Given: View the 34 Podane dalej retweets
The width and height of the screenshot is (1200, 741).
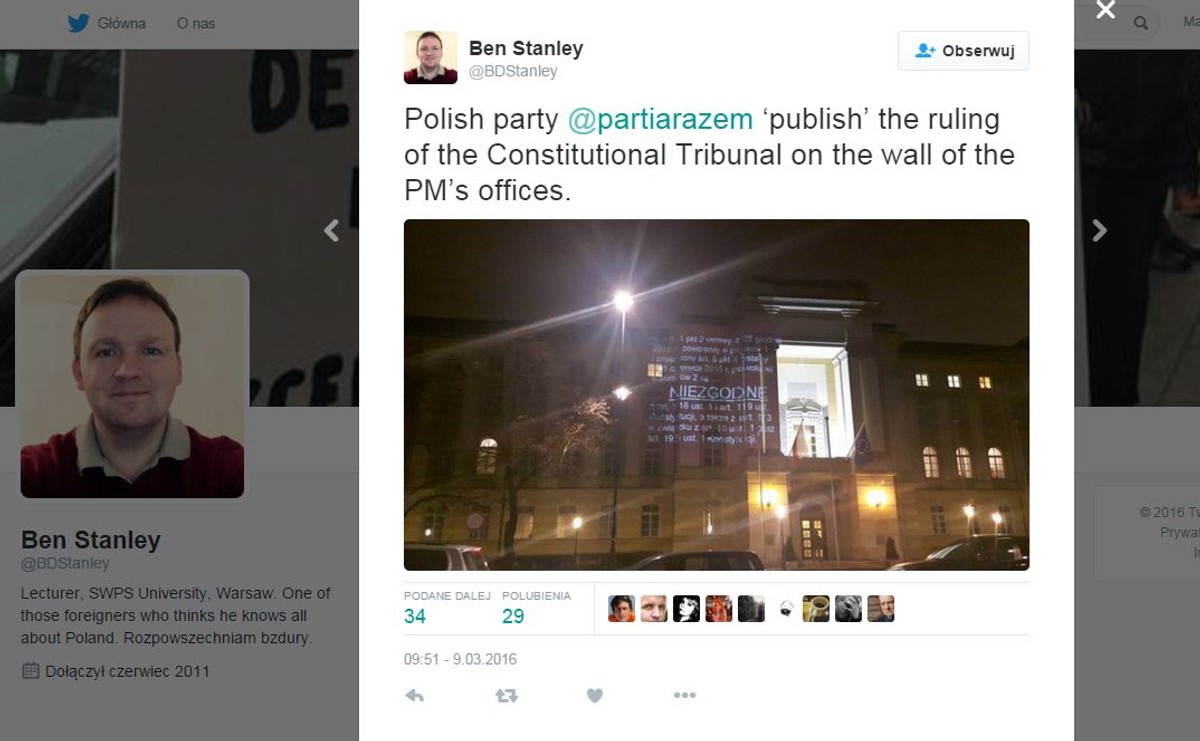Looking at the screenshot, I should point(447,608).
